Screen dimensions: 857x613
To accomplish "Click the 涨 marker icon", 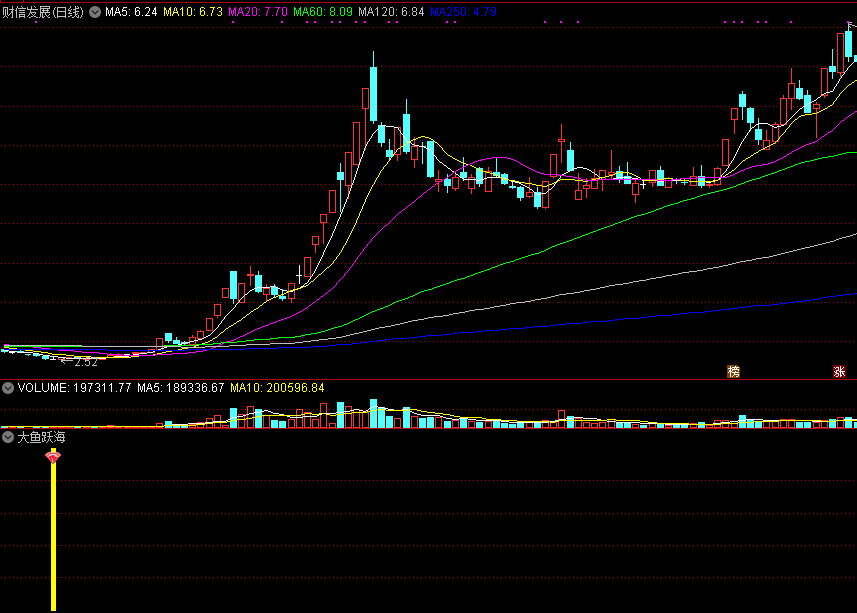I will coord(840,372).
